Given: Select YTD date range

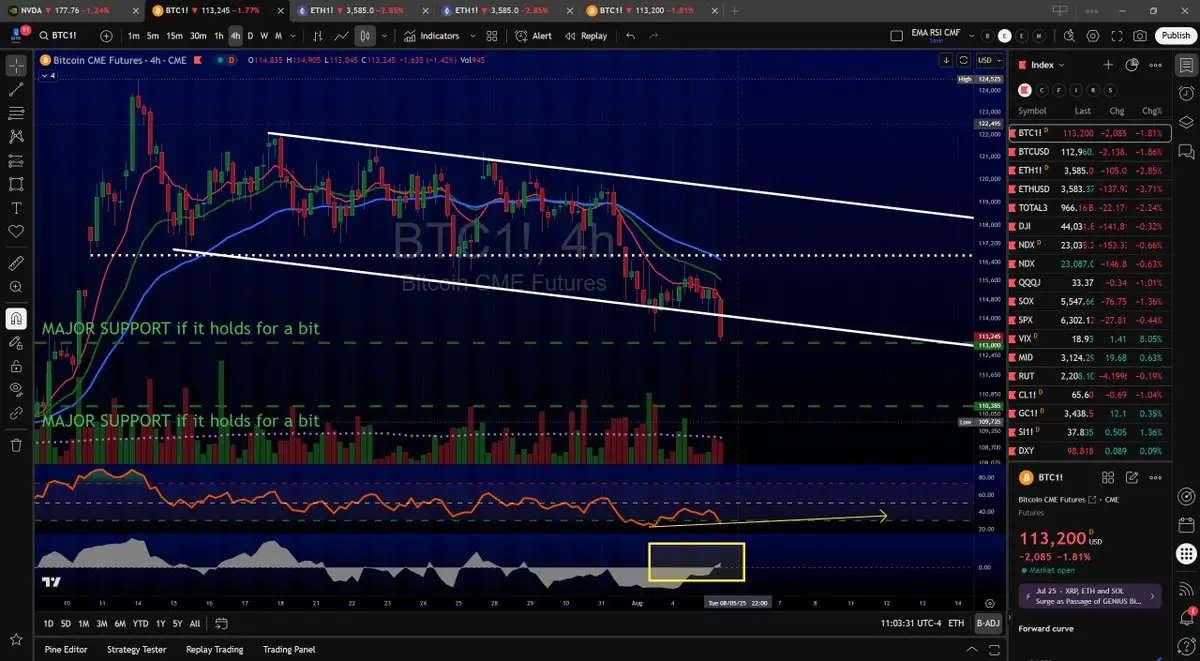Looking at the screenshot, I should pyautogui.click(x=141, y=624).
